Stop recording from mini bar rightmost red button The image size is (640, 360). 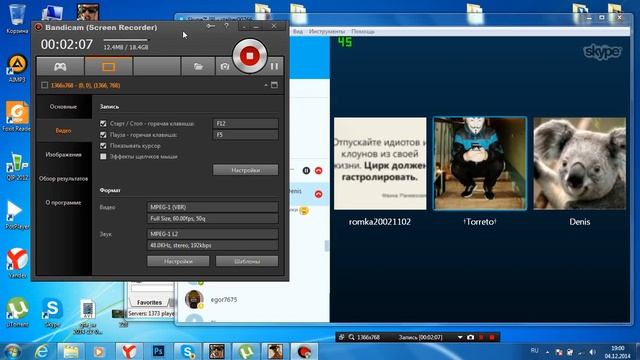[492, 338]
